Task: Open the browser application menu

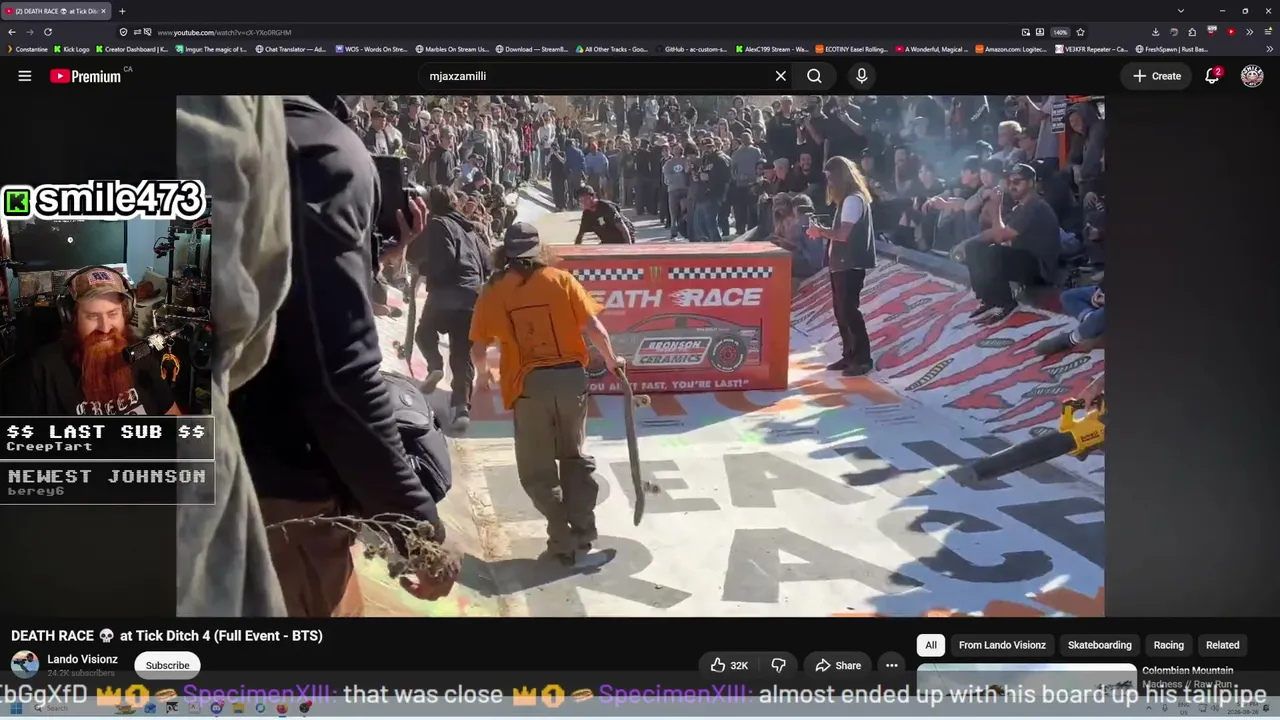Action: tap(1266, 32)
